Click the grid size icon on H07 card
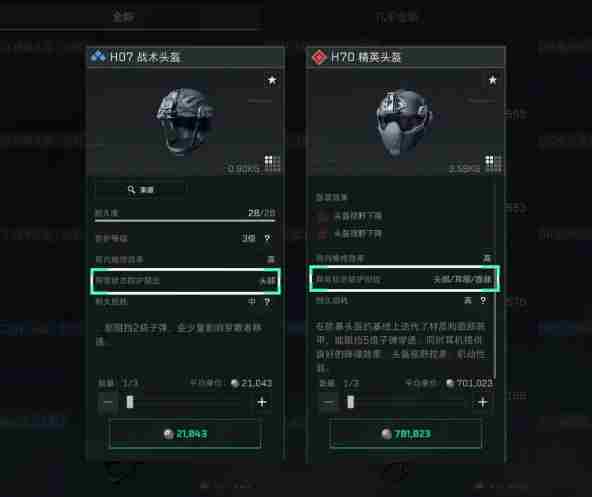 click(x=272, y=164)
